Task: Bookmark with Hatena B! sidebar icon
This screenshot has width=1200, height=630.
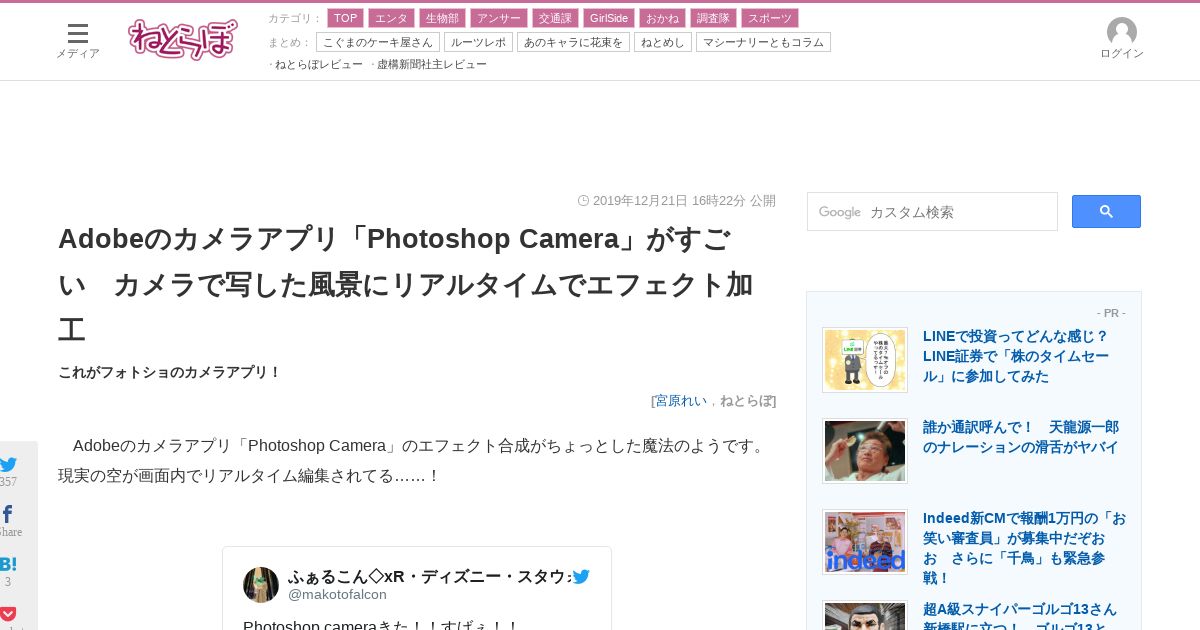Action: [x=8, y=564]
